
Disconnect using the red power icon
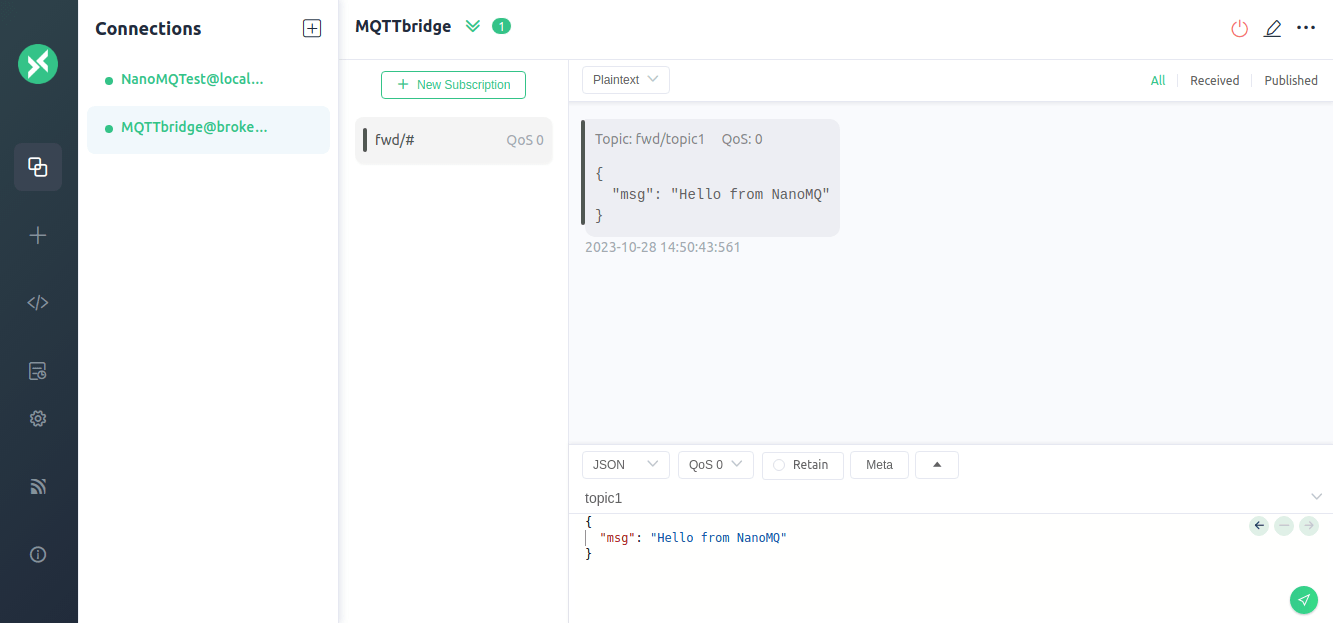1239,29
